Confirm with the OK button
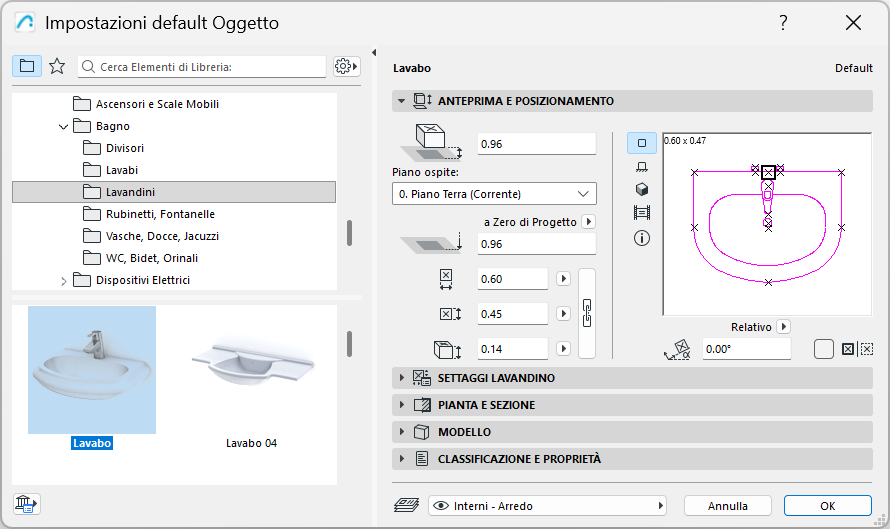 [x=827, y=506]
